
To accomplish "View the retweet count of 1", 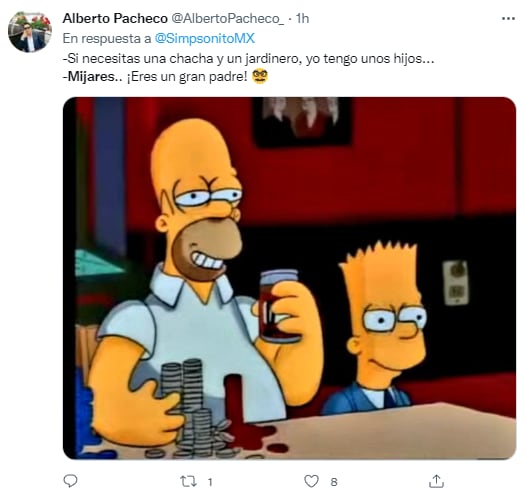I will click(210, 482).
